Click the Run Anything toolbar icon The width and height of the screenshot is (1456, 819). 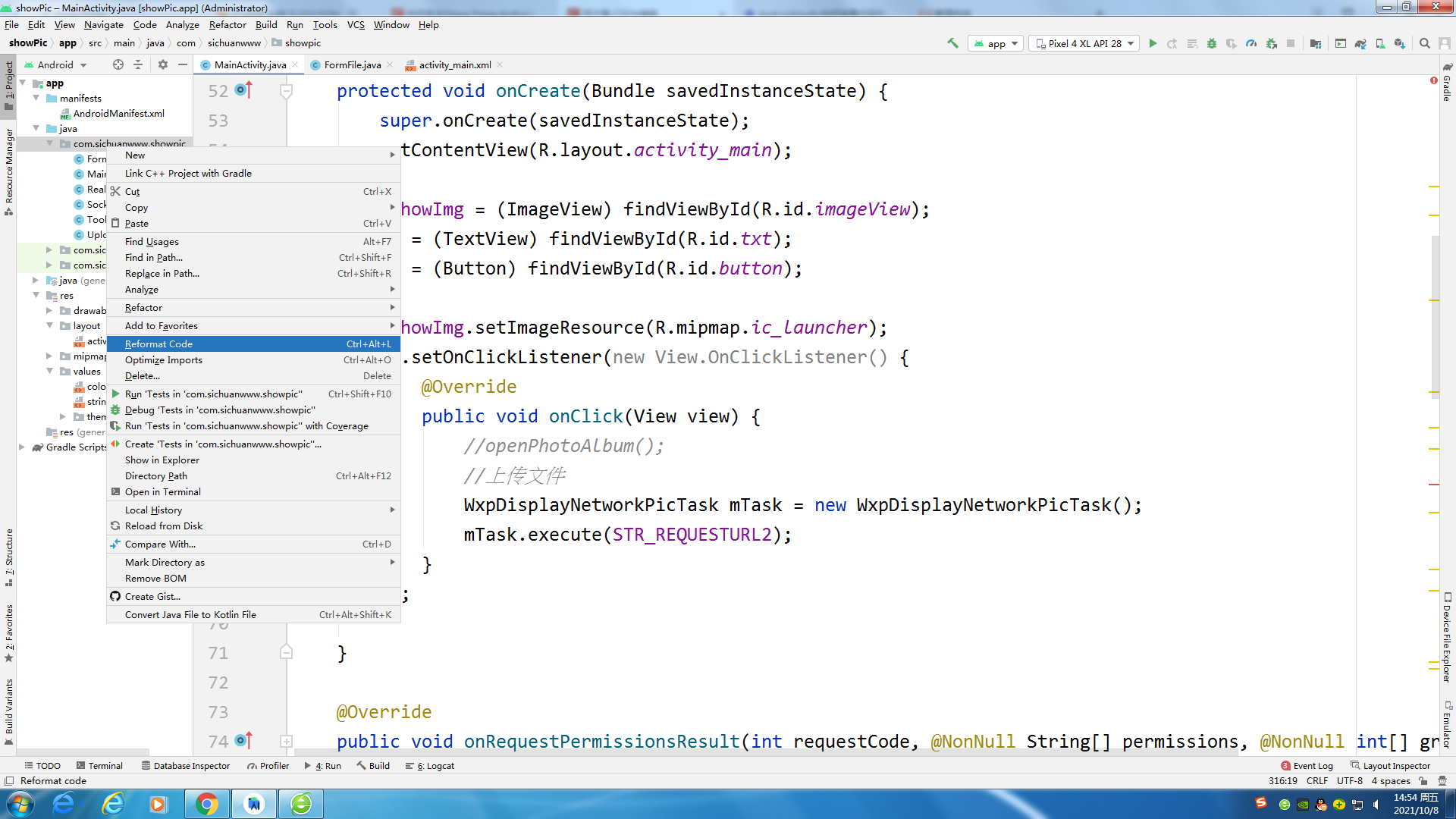[1341, 43]
